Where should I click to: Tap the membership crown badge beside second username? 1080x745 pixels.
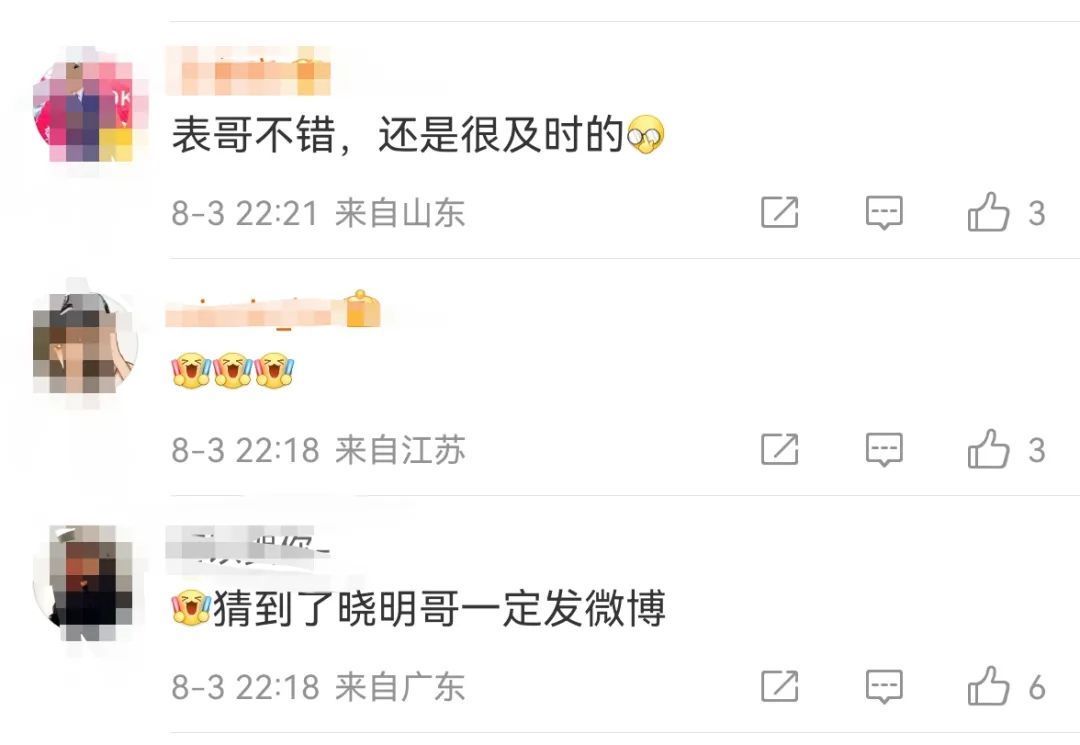(363, 309)
